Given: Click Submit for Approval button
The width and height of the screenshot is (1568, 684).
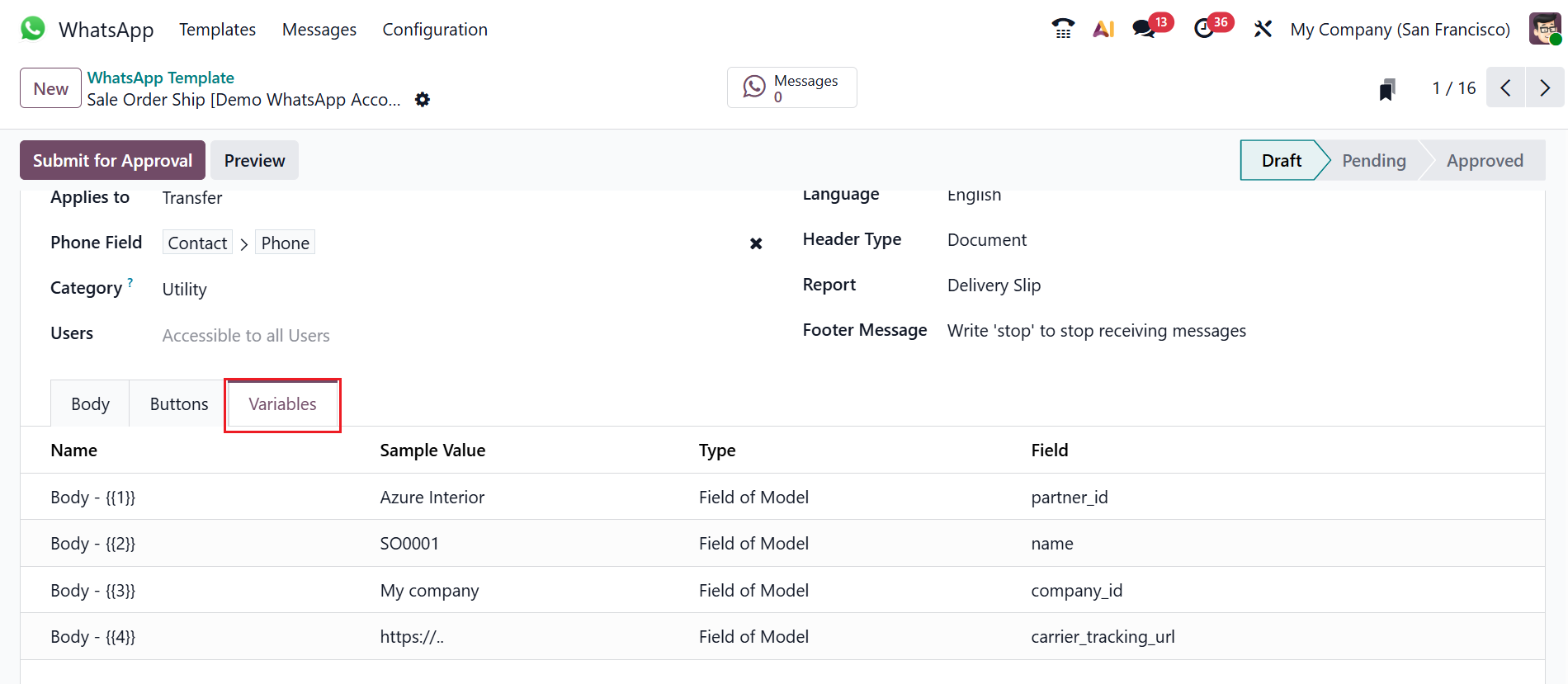Looking at the screenshot, I should pos(112,161).
